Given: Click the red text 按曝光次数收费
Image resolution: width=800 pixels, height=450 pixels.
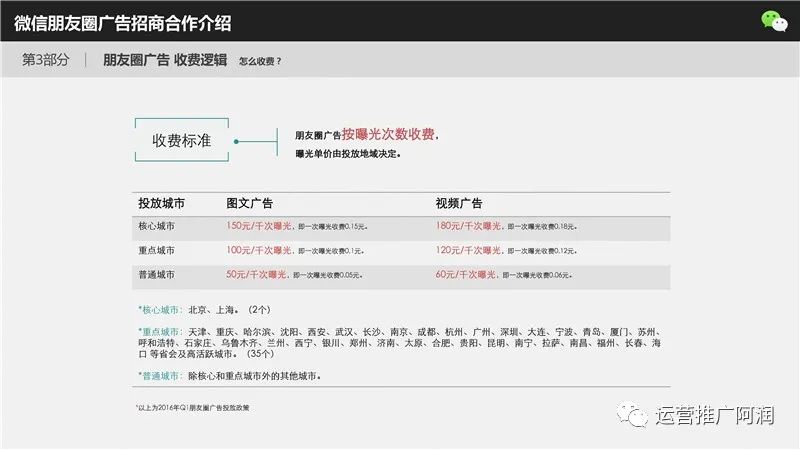Looking at the screenshot, I should [388, 134].
